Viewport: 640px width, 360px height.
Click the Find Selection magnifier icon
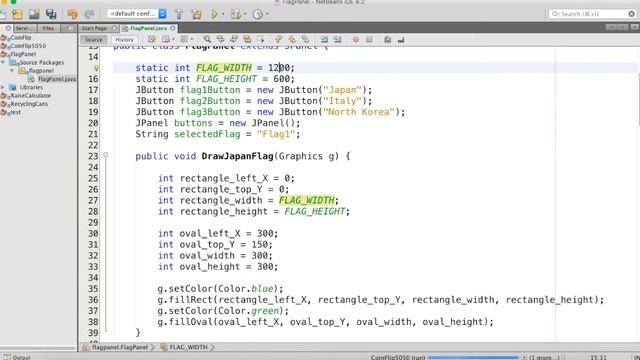tap(207, 40)
